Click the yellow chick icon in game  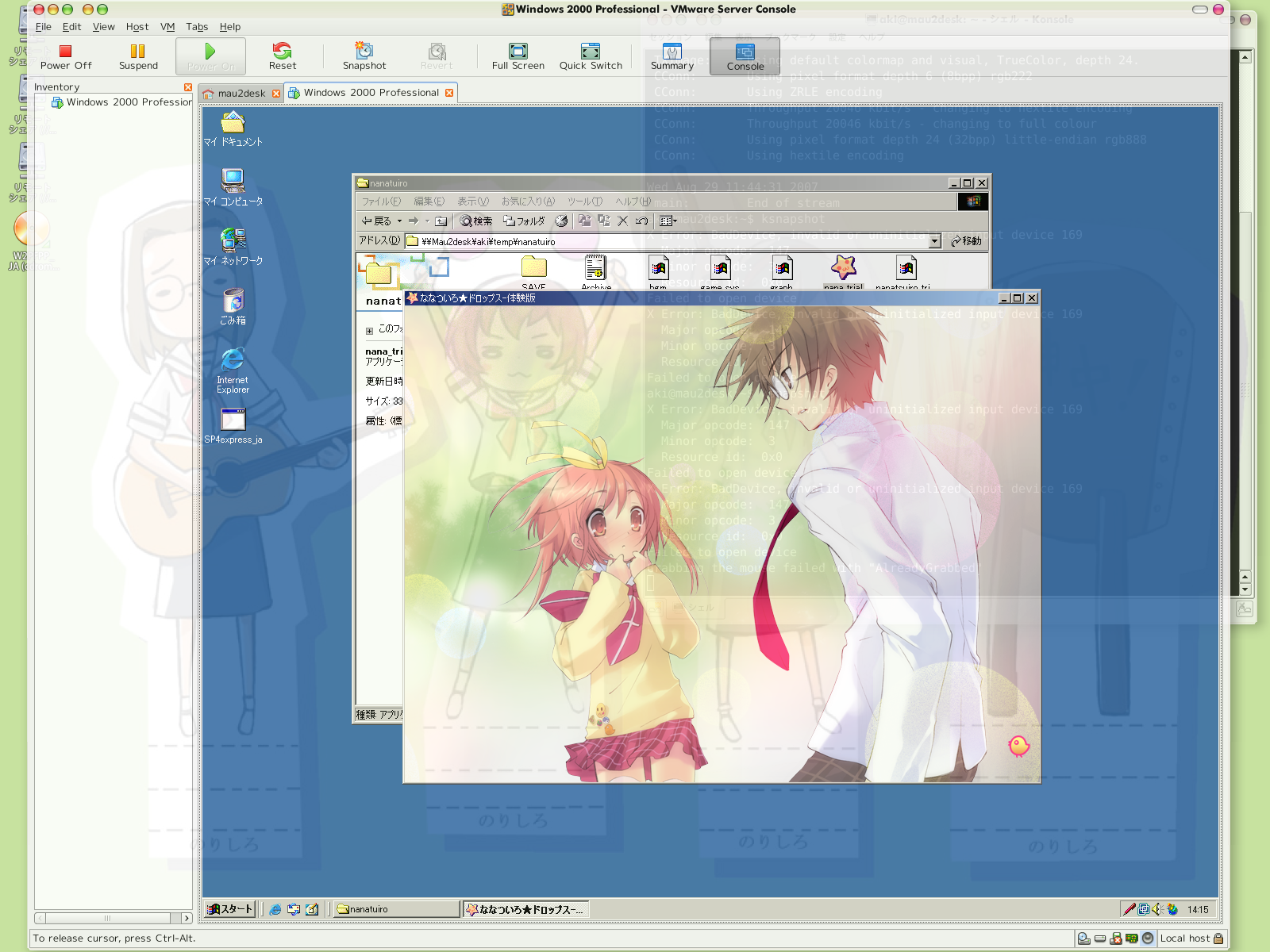1018,746
